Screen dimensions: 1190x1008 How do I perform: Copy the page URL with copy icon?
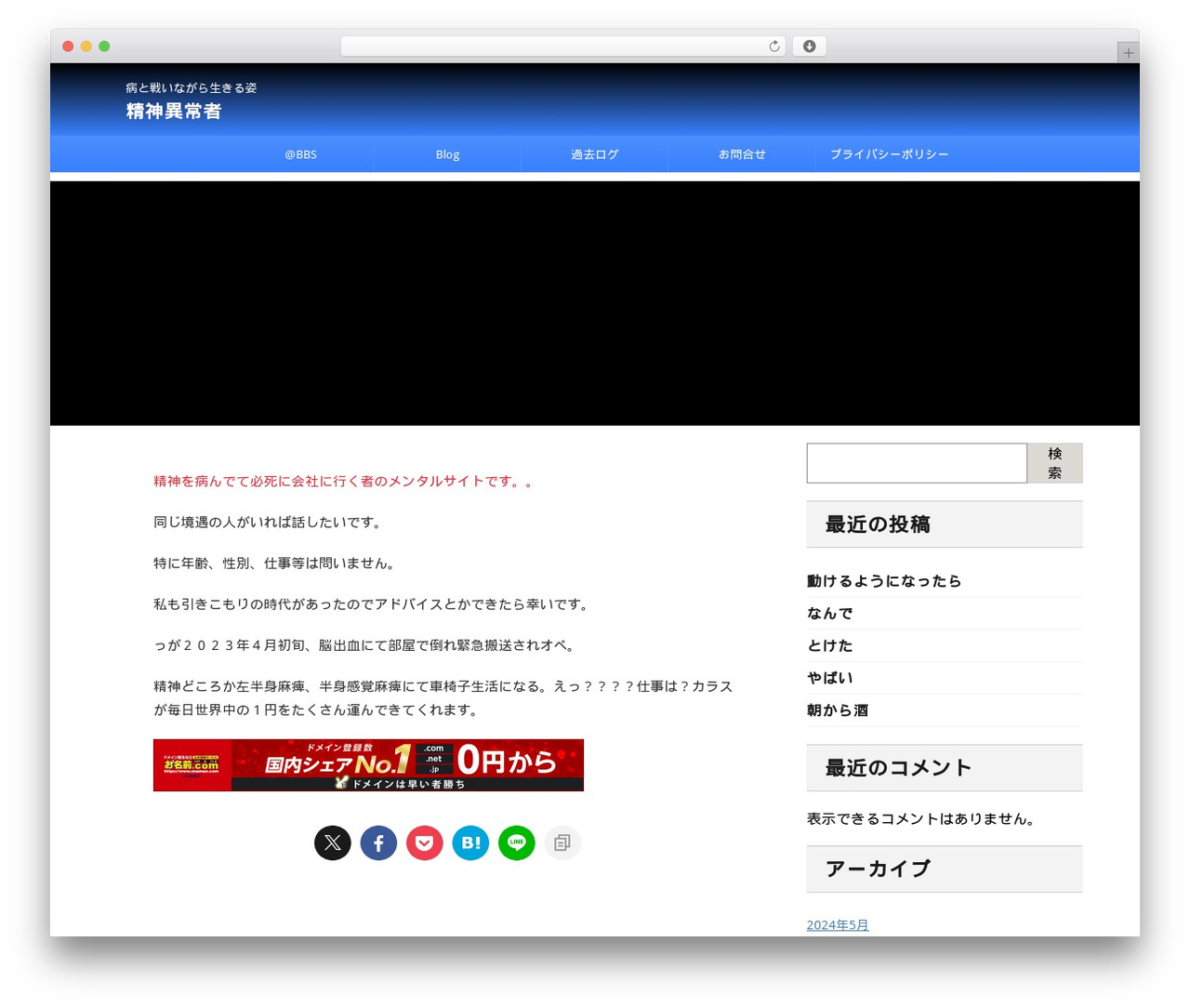[x=562, y=842]
